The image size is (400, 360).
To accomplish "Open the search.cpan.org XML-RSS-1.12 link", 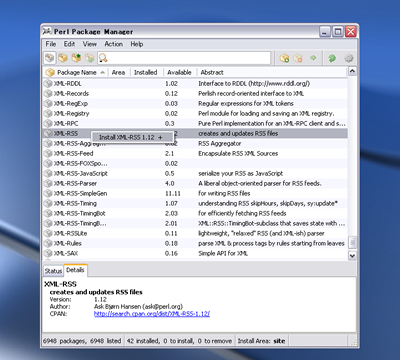I will tap(152, 314).
